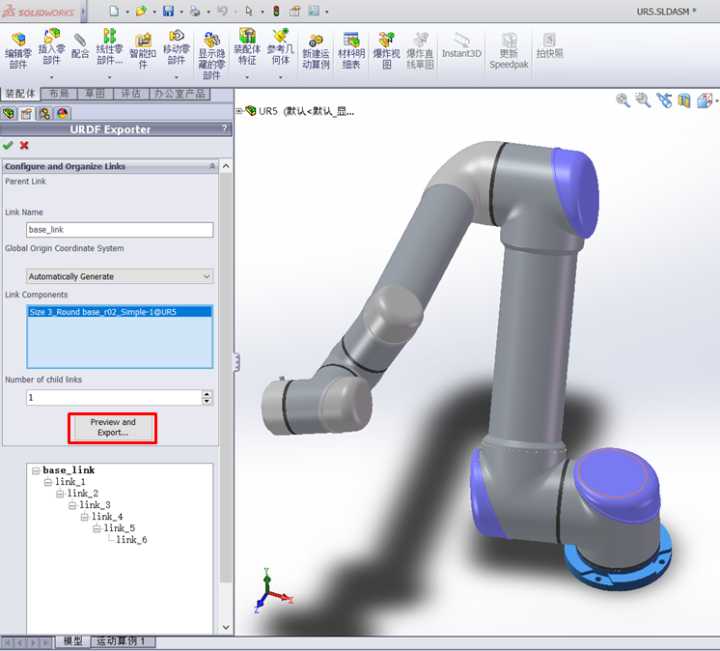
Task: Save the assembly with the floppy icon
Action: [168, 11]
